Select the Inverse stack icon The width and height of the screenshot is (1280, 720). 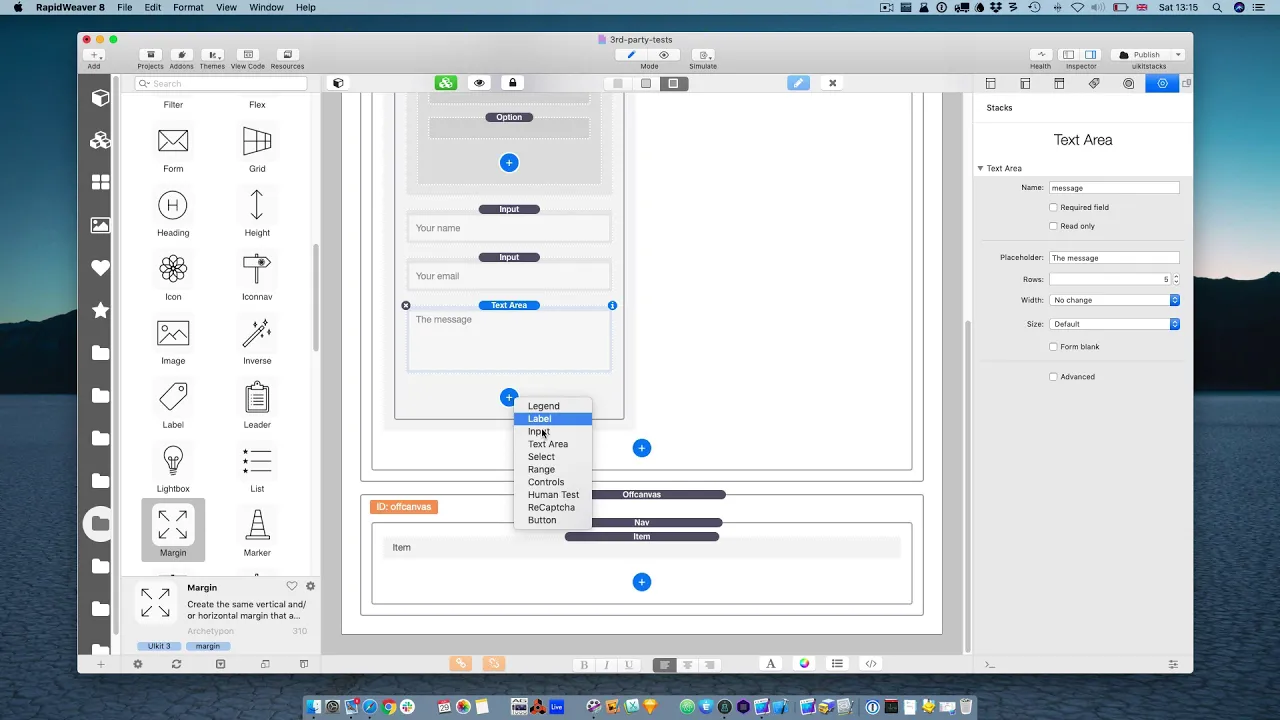(257, 333)
